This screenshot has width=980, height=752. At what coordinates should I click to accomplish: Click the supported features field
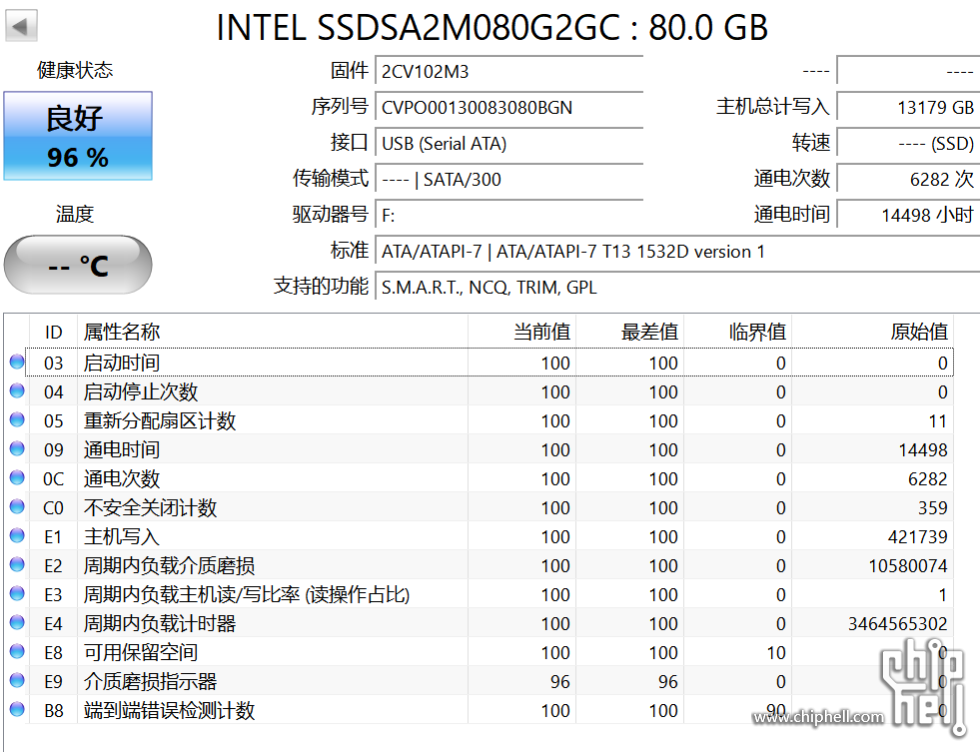click(x=676, y=287)
